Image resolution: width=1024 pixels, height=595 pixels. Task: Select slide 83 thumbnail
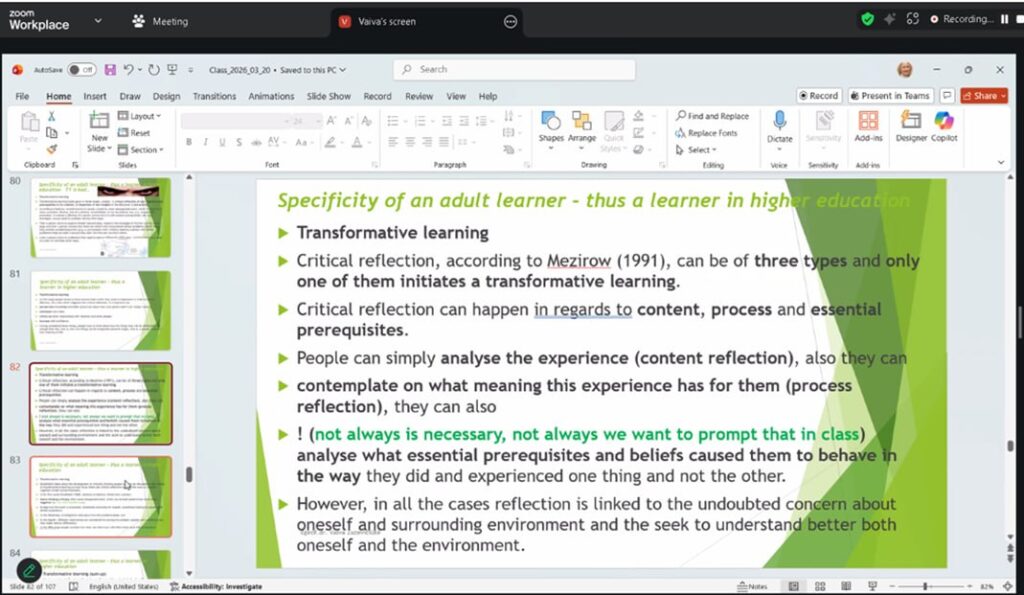click(x=101, y=497)
